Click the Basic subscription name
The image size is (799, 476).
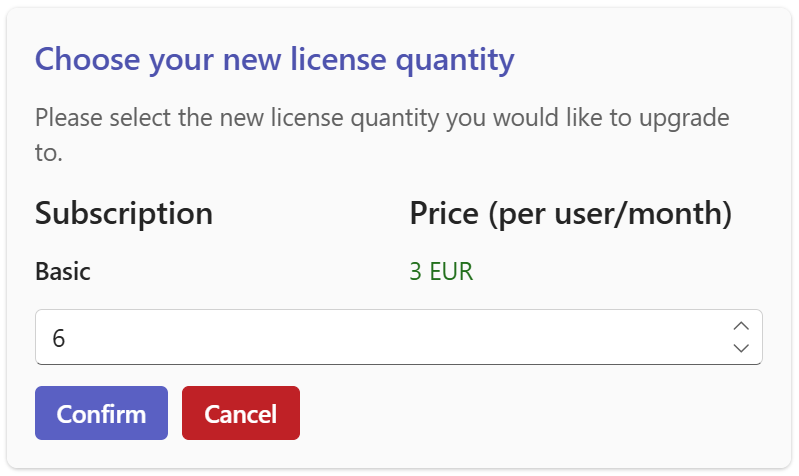click(x=63, y=271)
